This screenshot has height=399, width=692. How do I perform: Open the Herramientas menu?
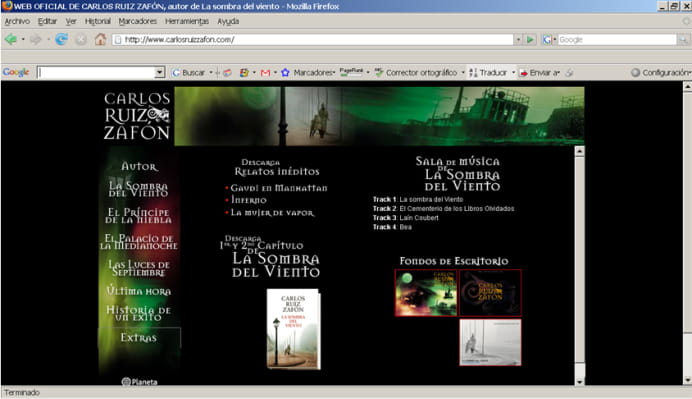187,21
